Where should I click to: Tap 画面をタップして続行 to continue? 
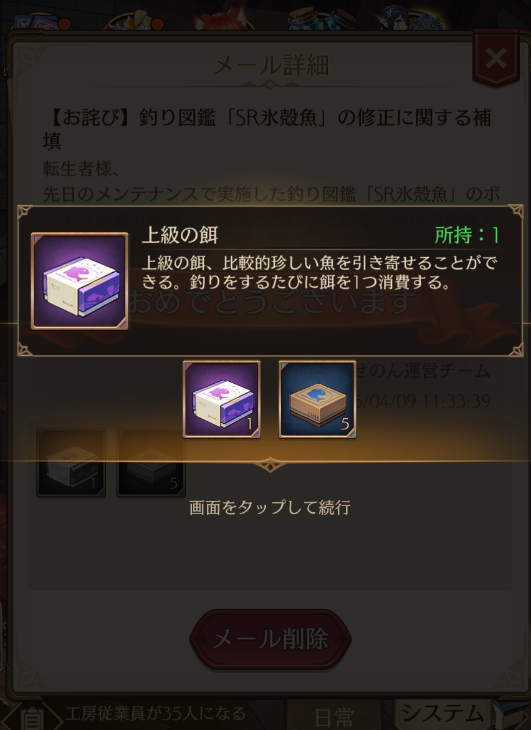pos(270,507)
